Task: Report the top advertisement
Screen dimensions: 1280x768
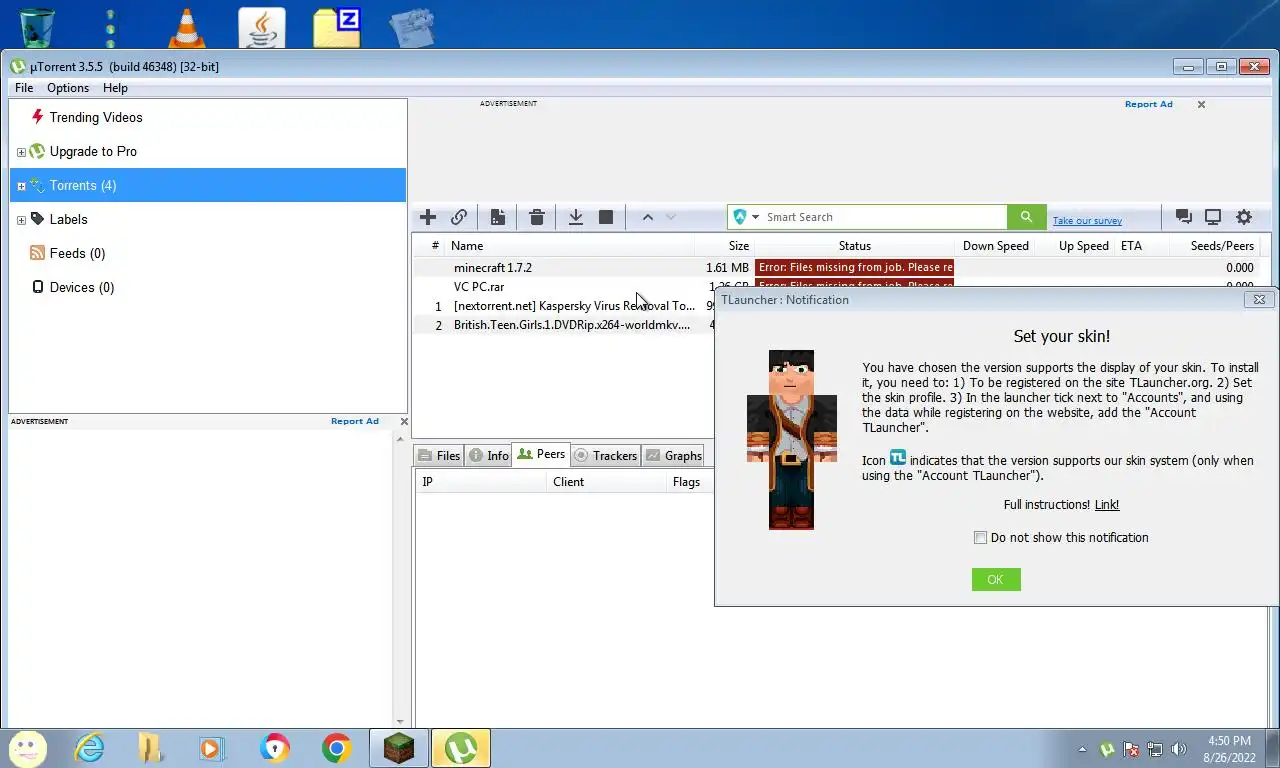Action: pos(1148,104)
